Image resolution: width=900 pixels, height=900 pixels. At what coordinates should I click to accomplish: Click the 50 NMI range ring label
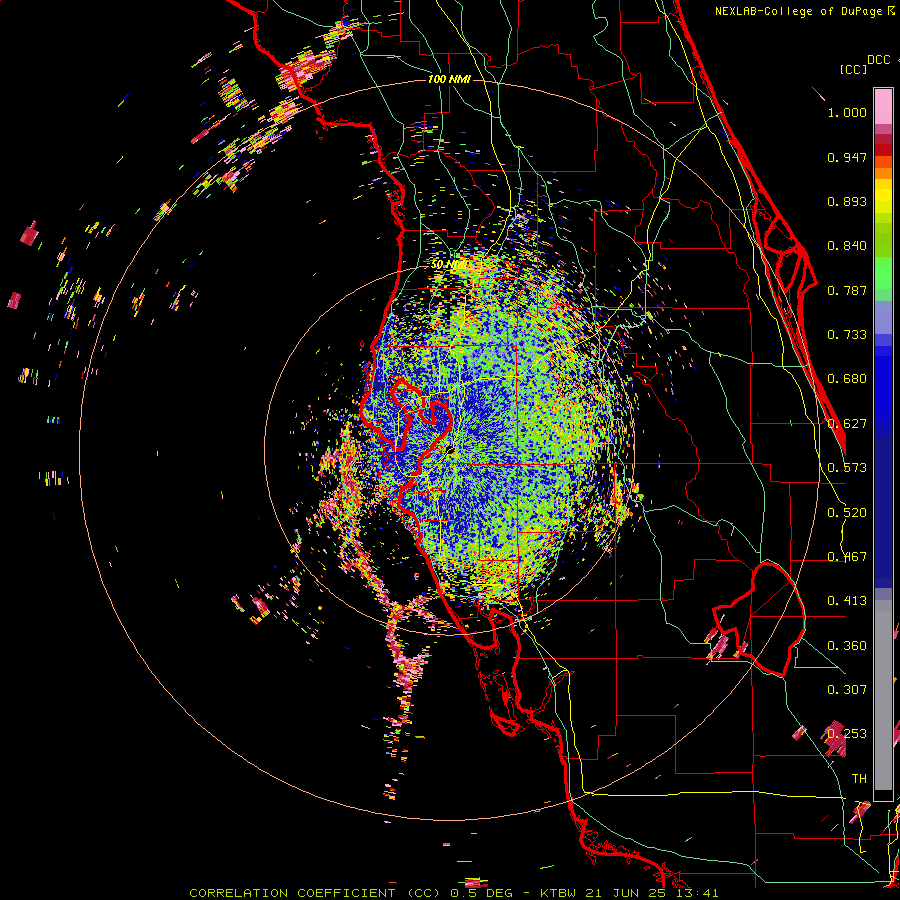coord(449,265)
